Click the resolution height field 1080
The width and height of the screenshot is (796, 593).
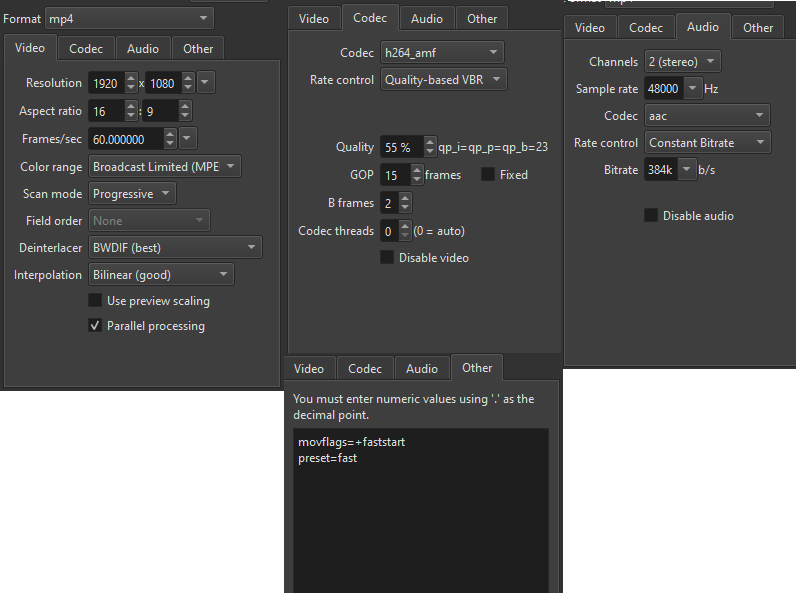[163, 83]
